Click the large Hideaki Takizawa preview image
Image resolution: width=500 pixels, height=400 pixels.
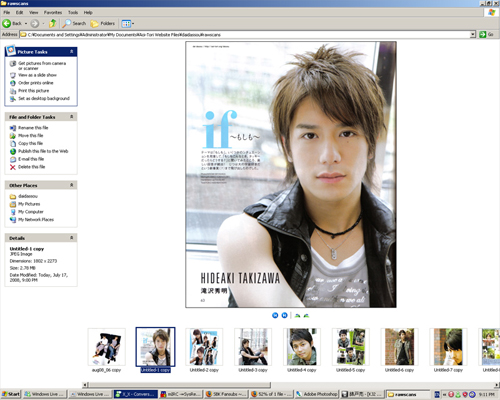point(291,174)
